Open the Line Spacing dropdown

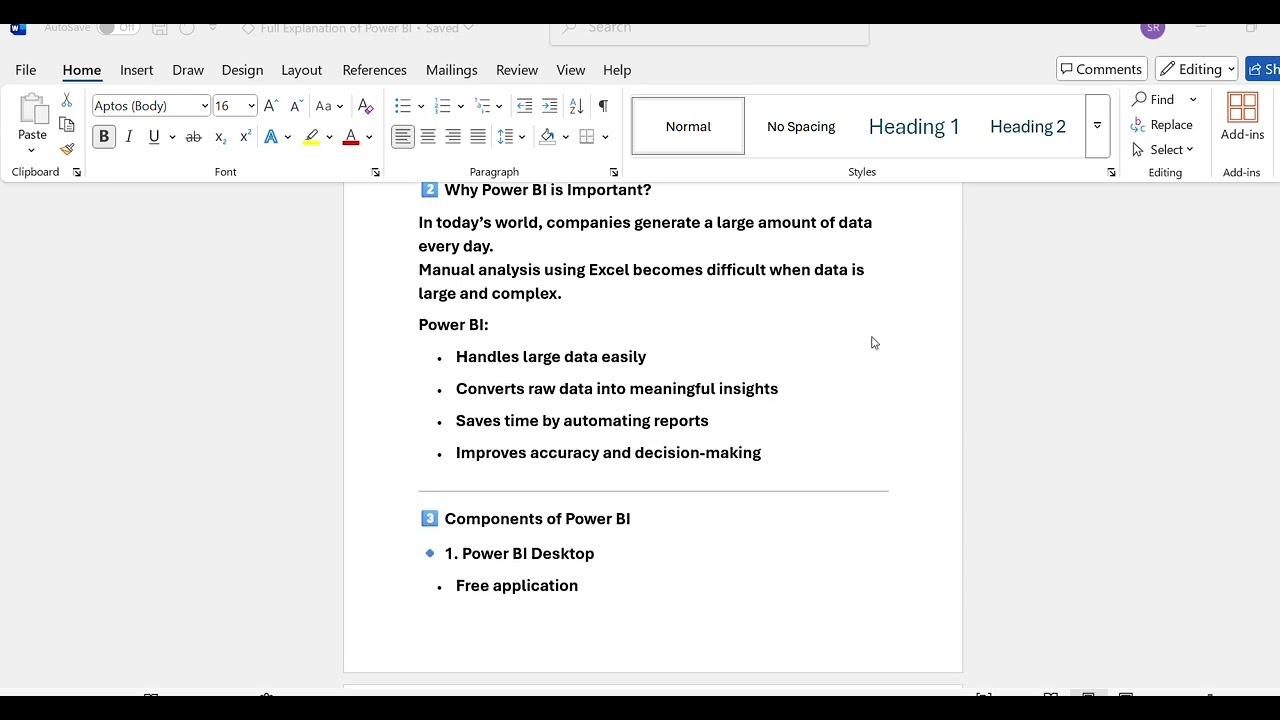(511, 137)
